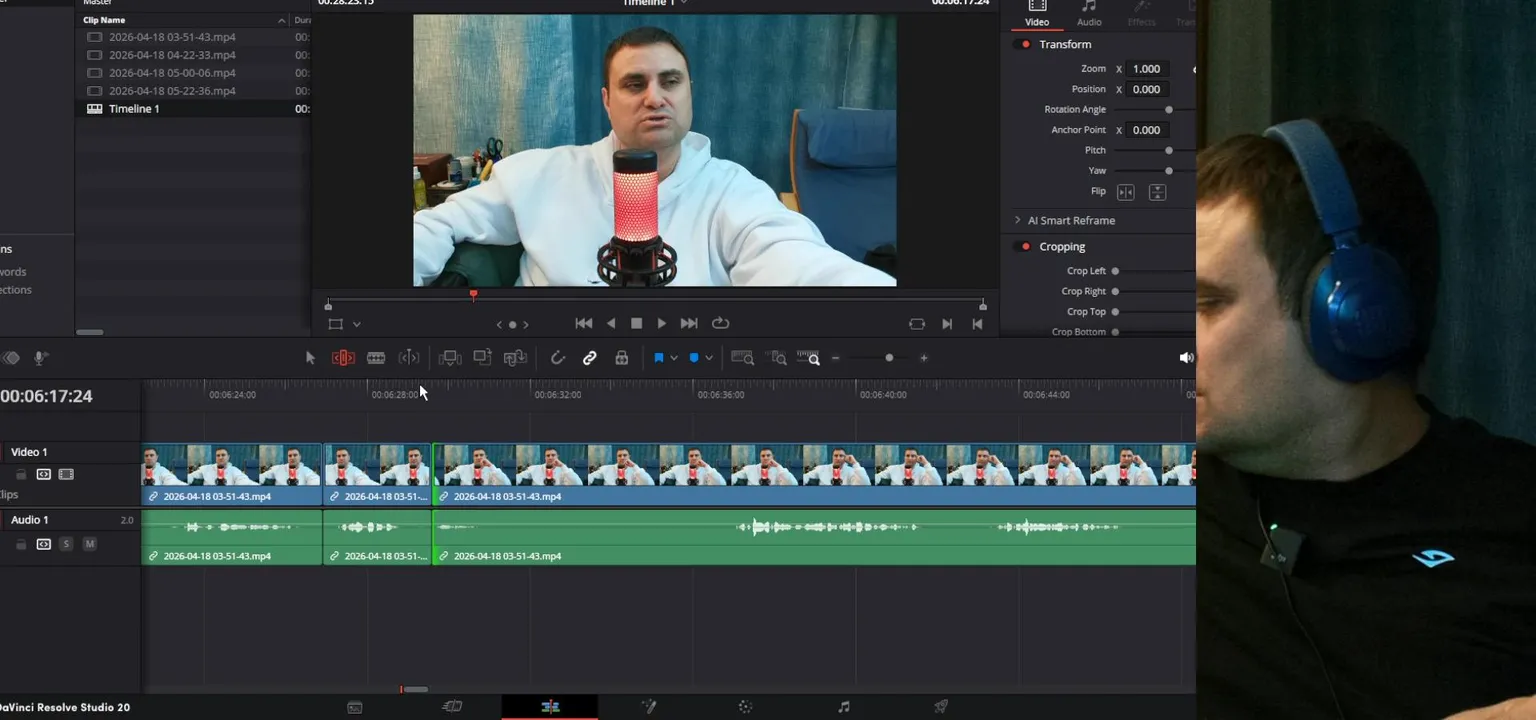The width and height of the screenshot is (1536, 720).
Task: Toggle the Cropping section enable switch
Action: point(1023,246)
